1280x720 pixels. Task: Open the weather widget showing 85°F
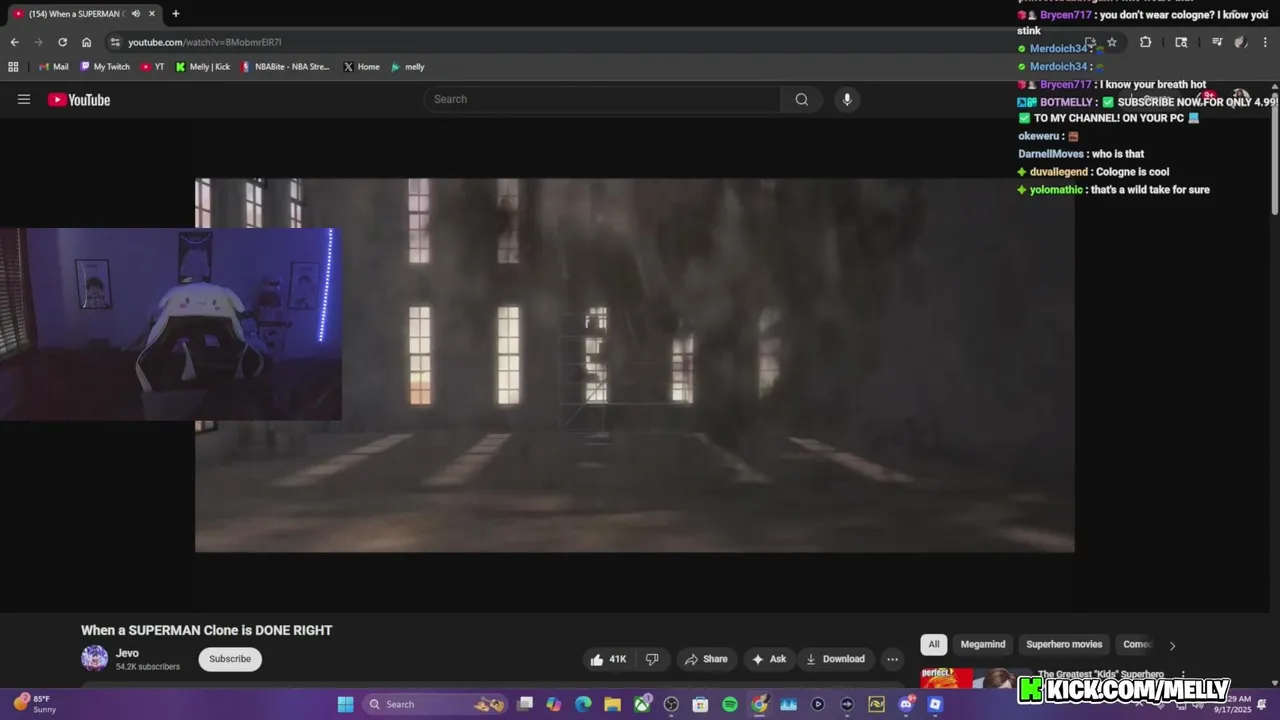pyautogui.click(x=36, y=704)
